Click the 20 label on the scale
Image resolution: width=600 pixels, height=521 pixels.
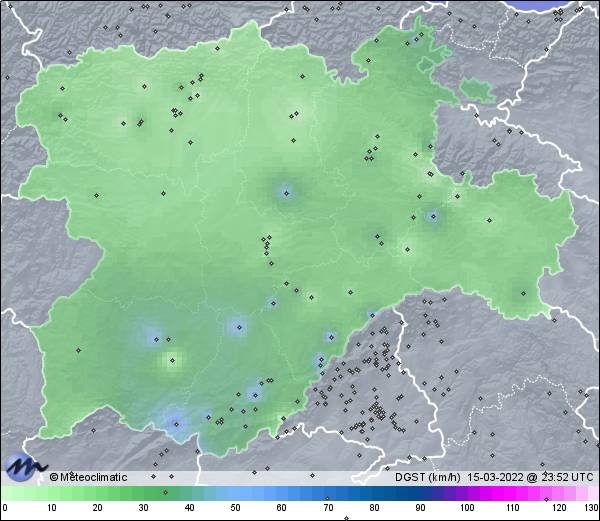(98, 508)
